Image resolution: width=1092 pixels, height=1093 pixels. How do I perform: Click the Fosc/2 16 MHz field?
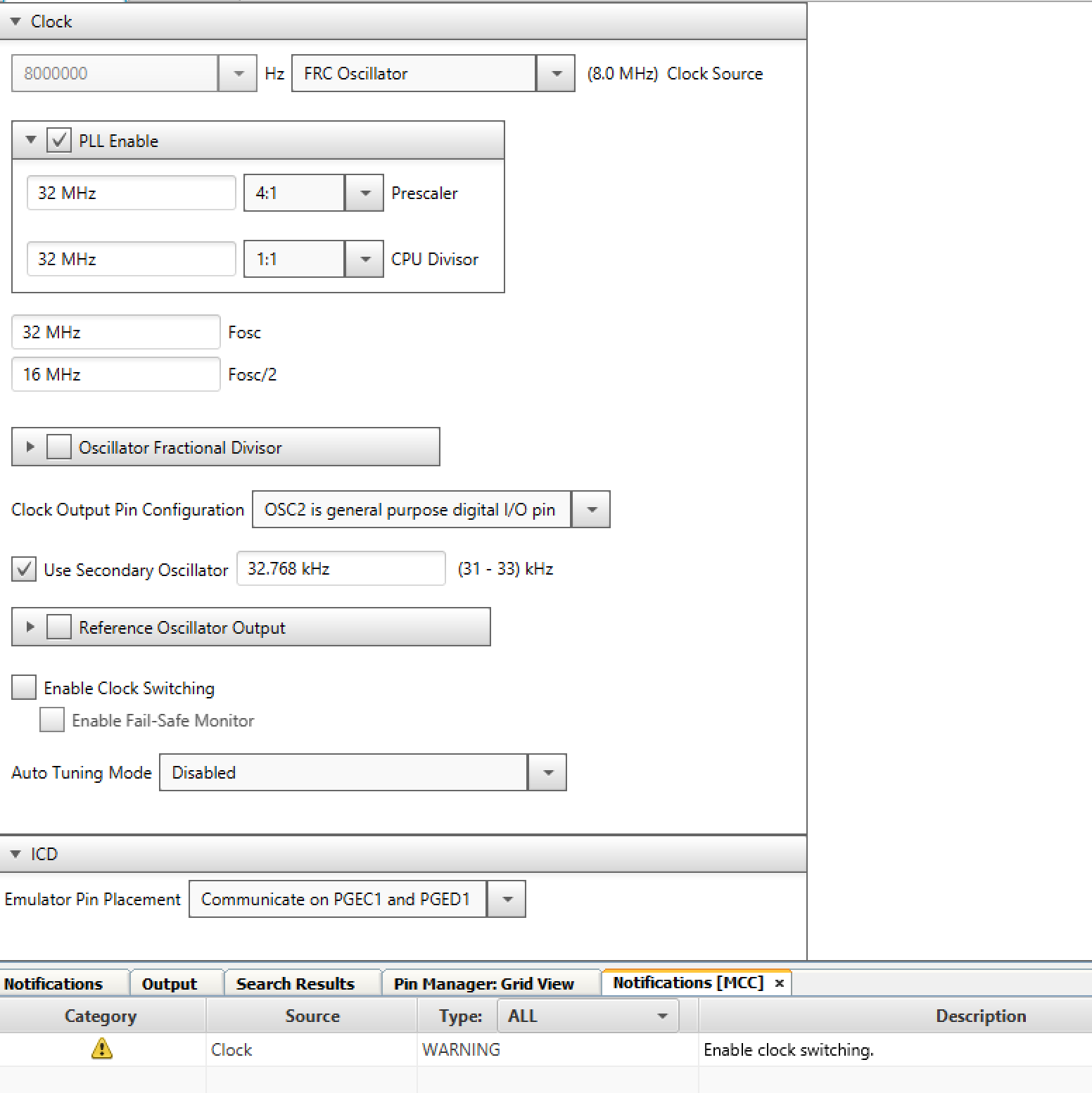pos(116,374)
